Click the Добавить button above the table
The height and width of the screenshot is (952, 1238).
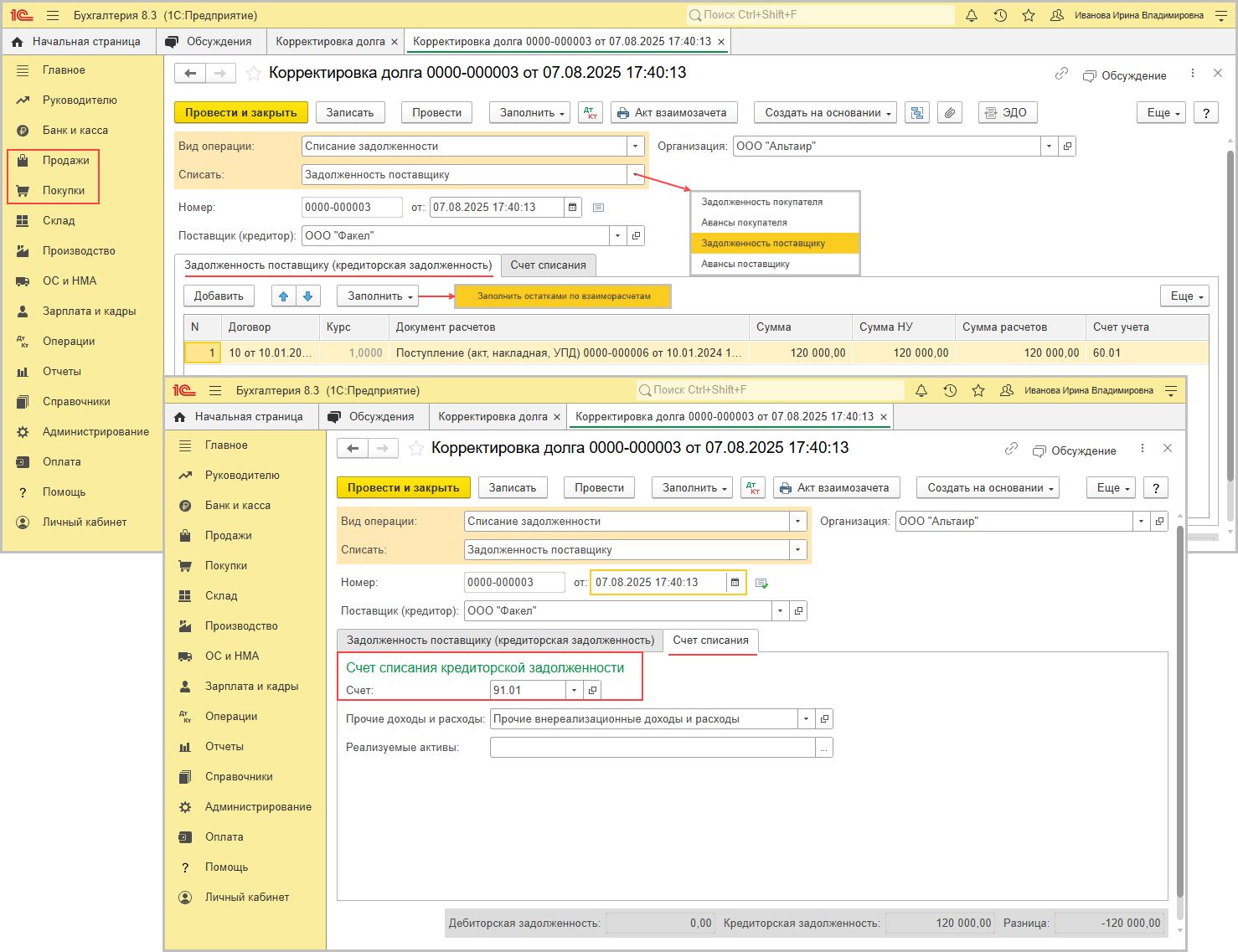(219, 296)
